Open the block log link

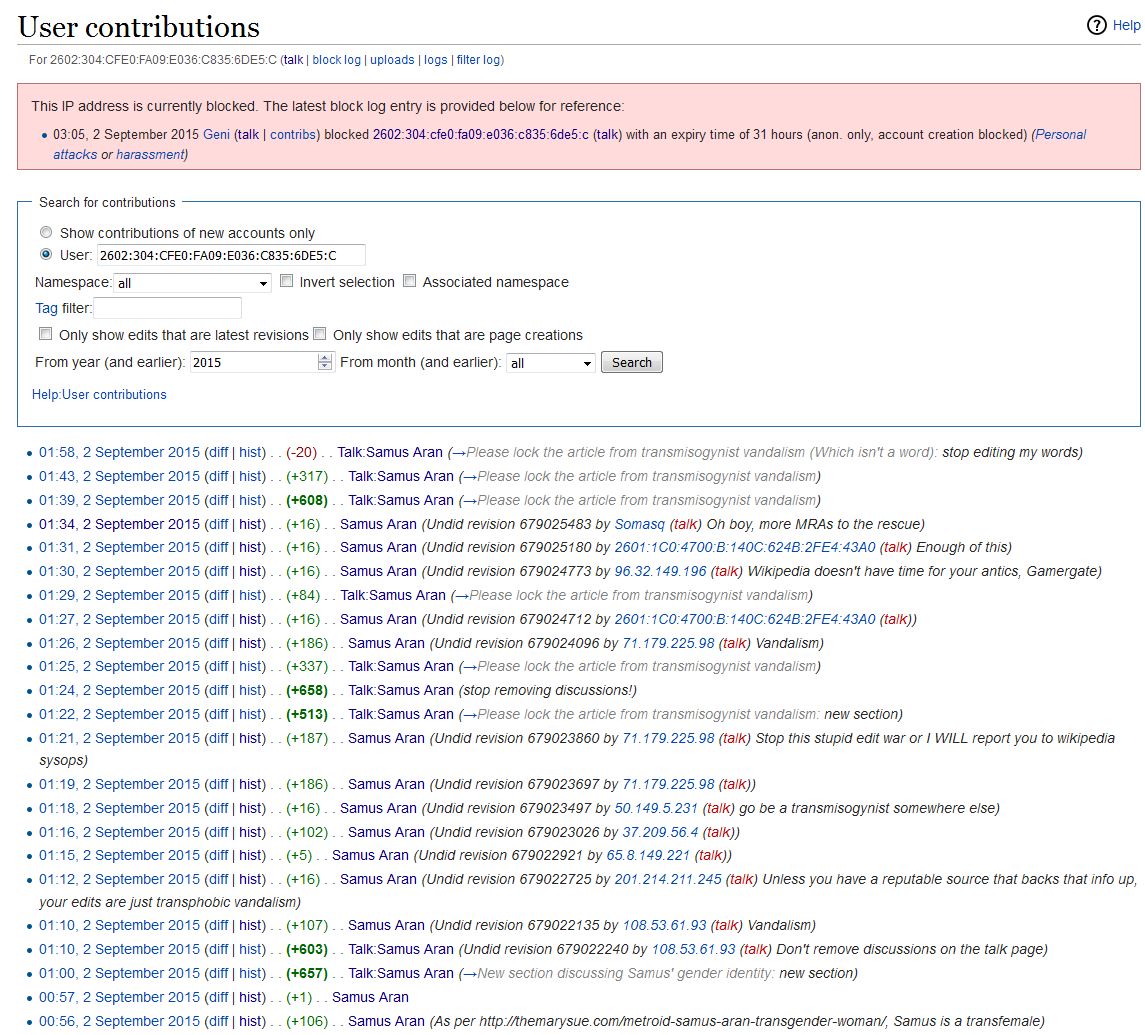pyautogui.click(x=337, y=60)
